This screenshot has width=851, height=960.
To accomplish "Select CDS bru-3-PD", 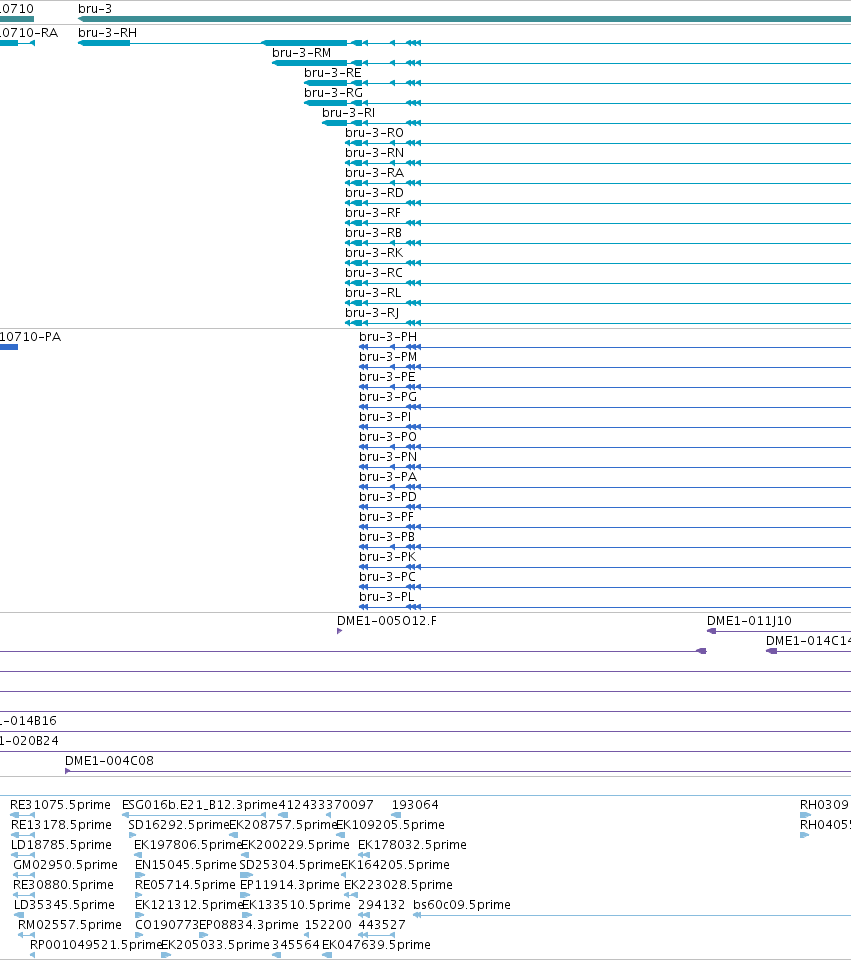I will pyautogui.click(x=388, y=497).
